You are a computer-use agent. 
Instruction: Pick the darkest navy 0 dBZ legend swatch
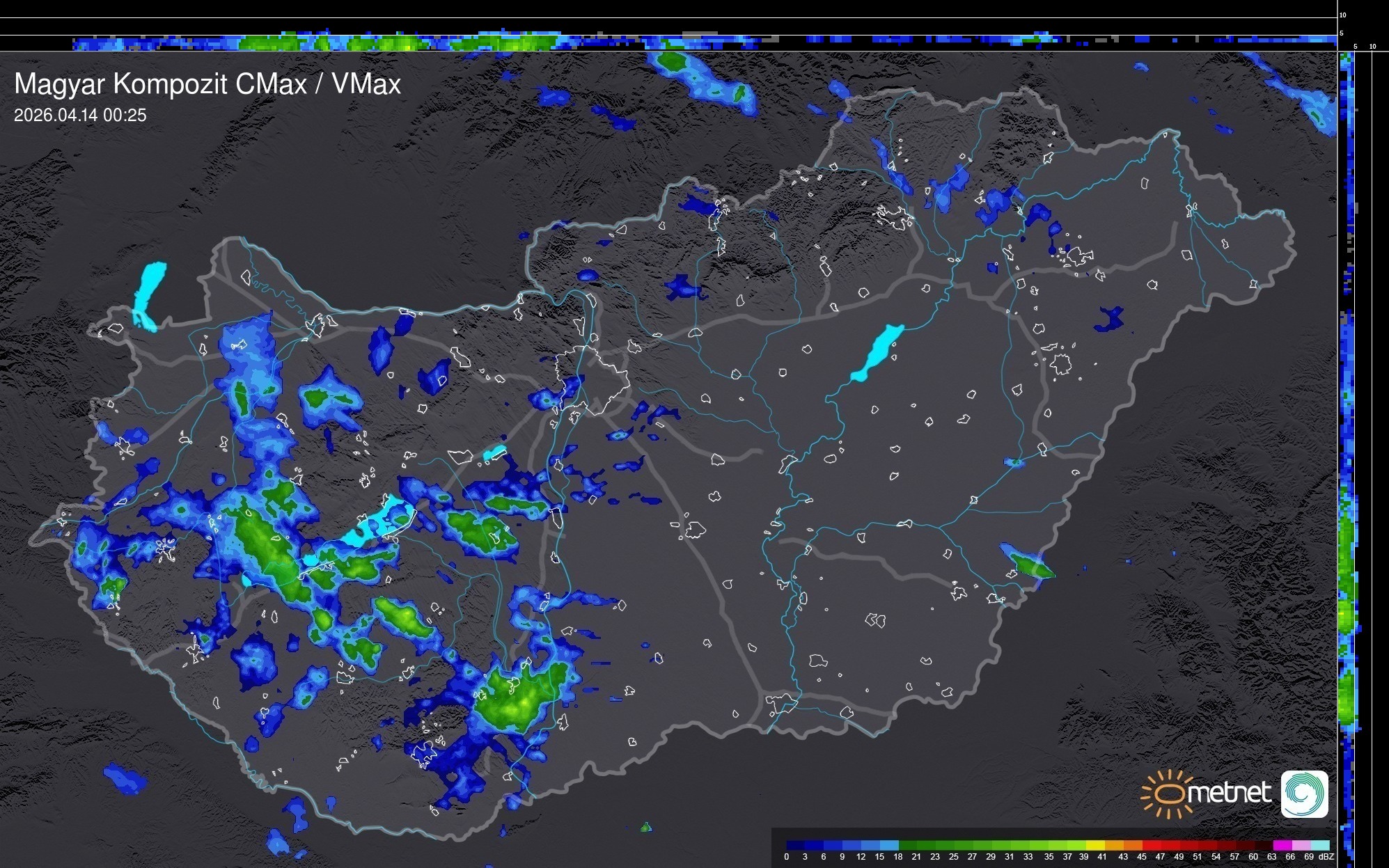click(x=795, y=845)
